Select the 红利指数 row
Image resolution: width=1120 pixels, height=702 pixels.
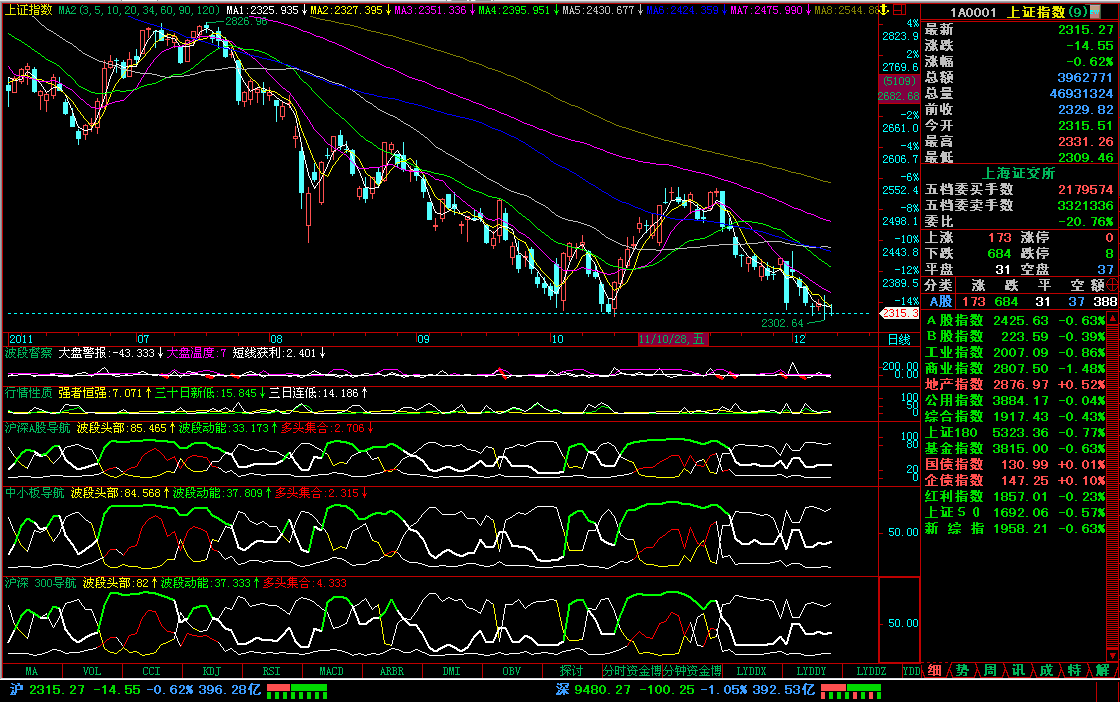pos(1015,496)
